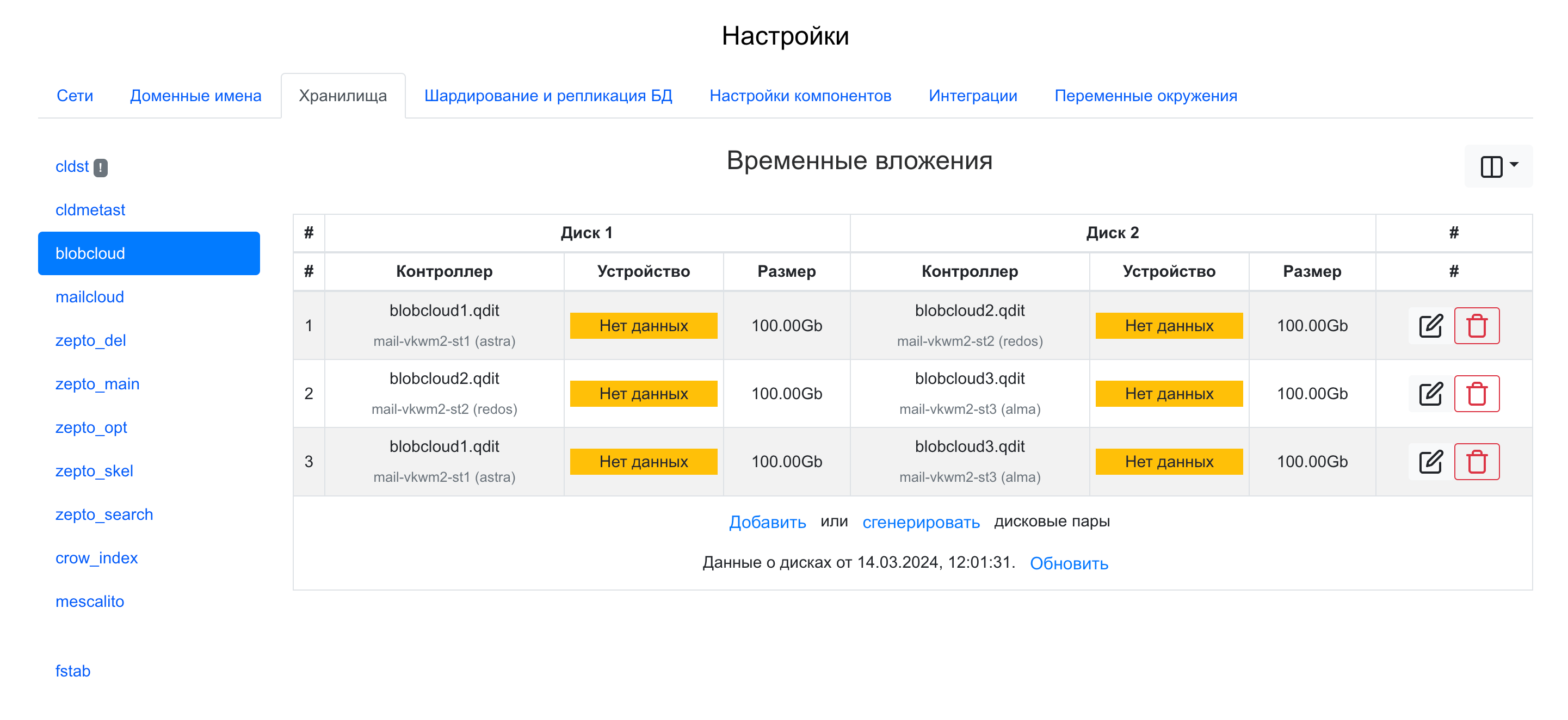The width and height of the screenshot is (1568, 720).
Task: Edit disk pair row 1
Action: (1430, 326)
